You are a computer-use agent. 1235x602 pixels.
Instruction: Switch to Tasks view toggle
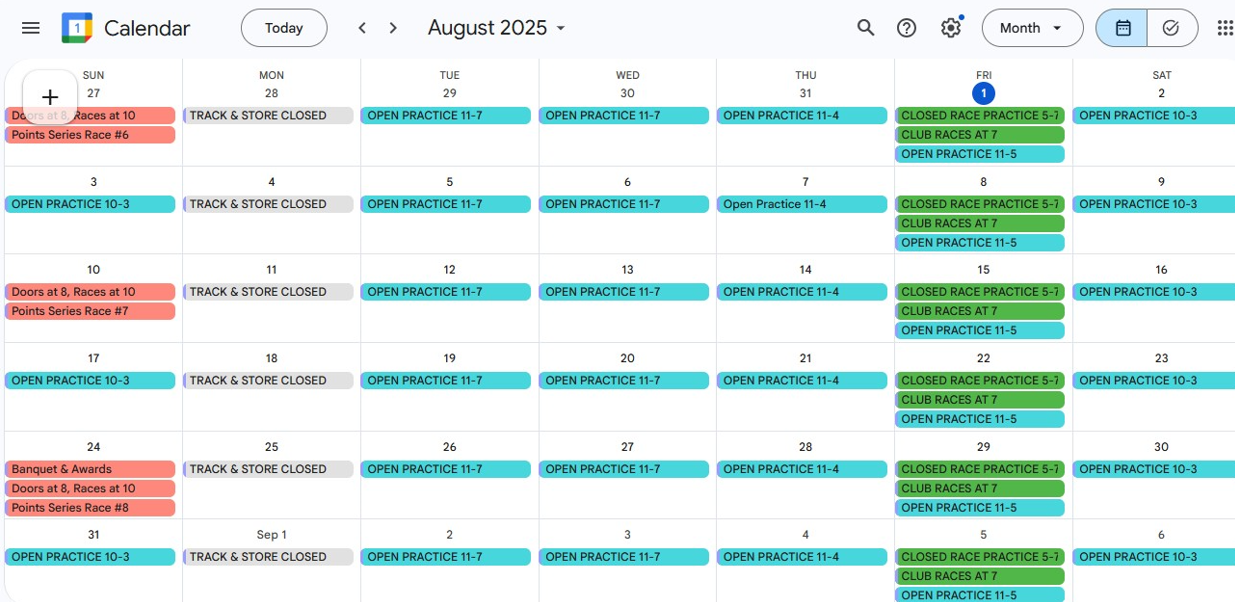click(1172, 28)
